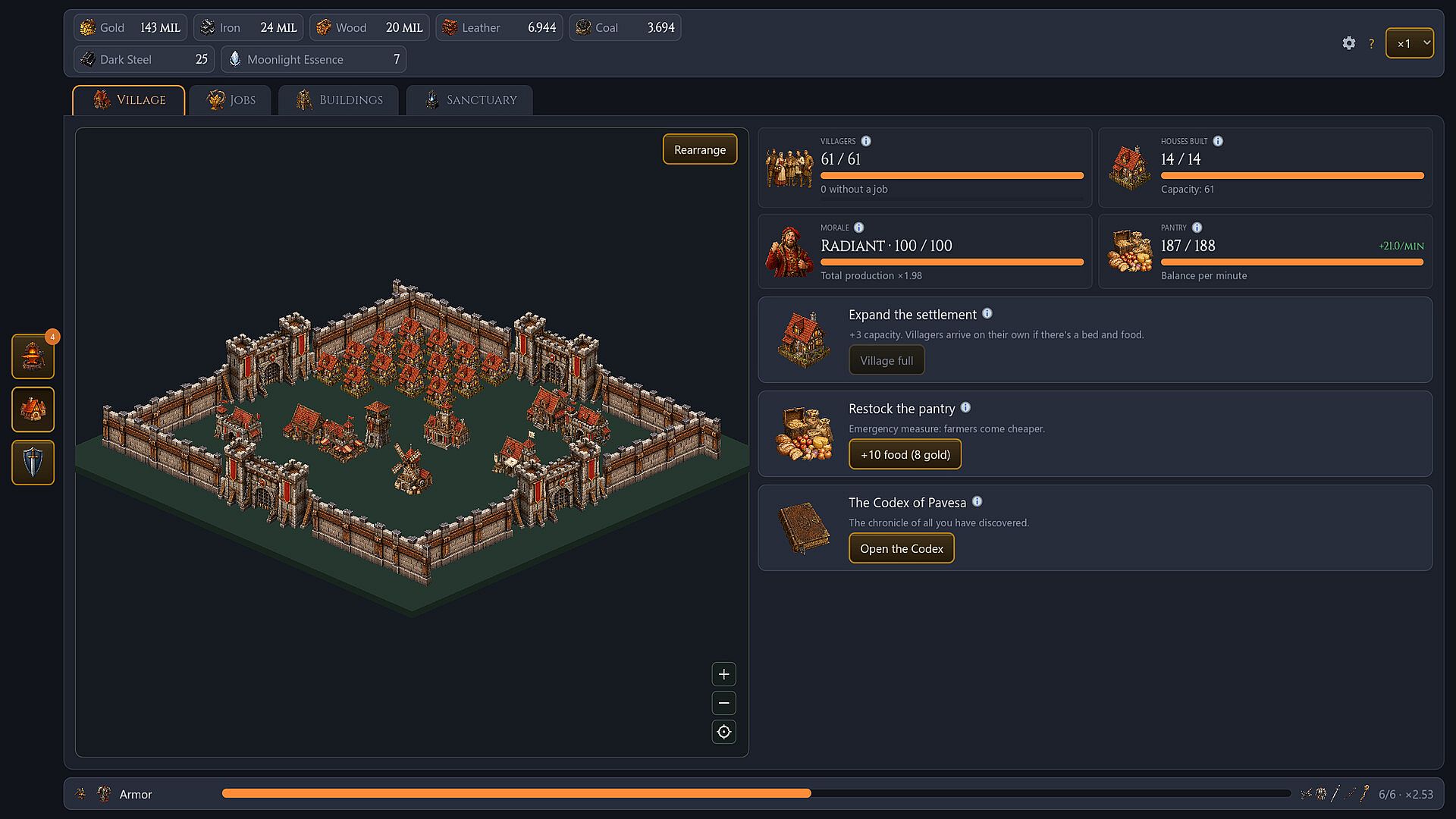Click '0 without a job' text
This screenshot has height=819, width=1456.
click(x=854, y=189)
